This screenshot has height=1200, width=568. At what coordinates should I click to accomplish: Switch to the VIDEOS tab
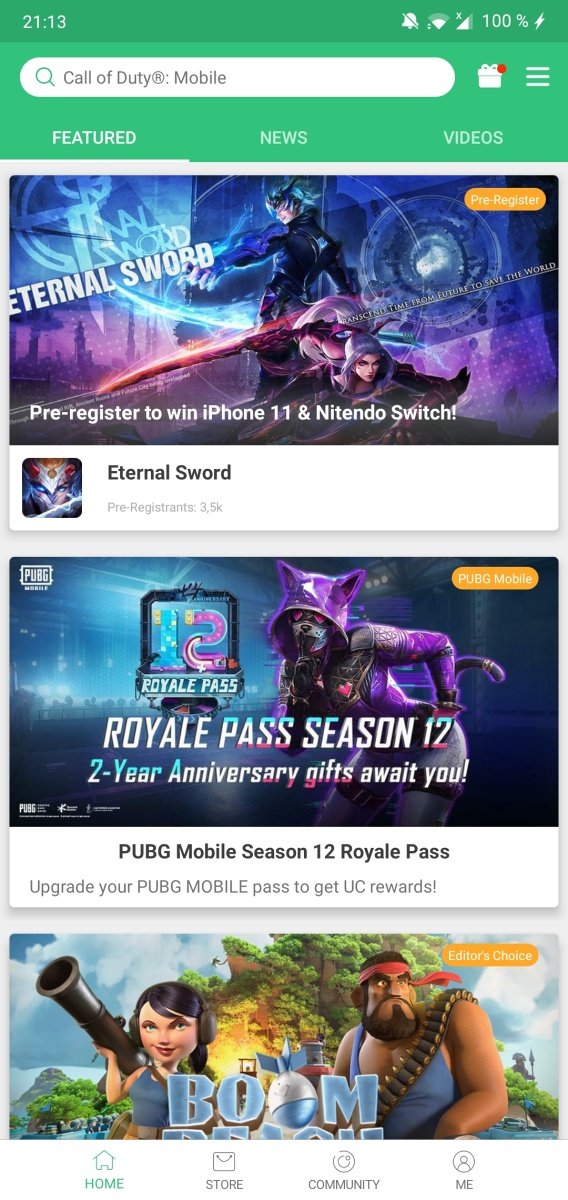(x=473, y=138)
